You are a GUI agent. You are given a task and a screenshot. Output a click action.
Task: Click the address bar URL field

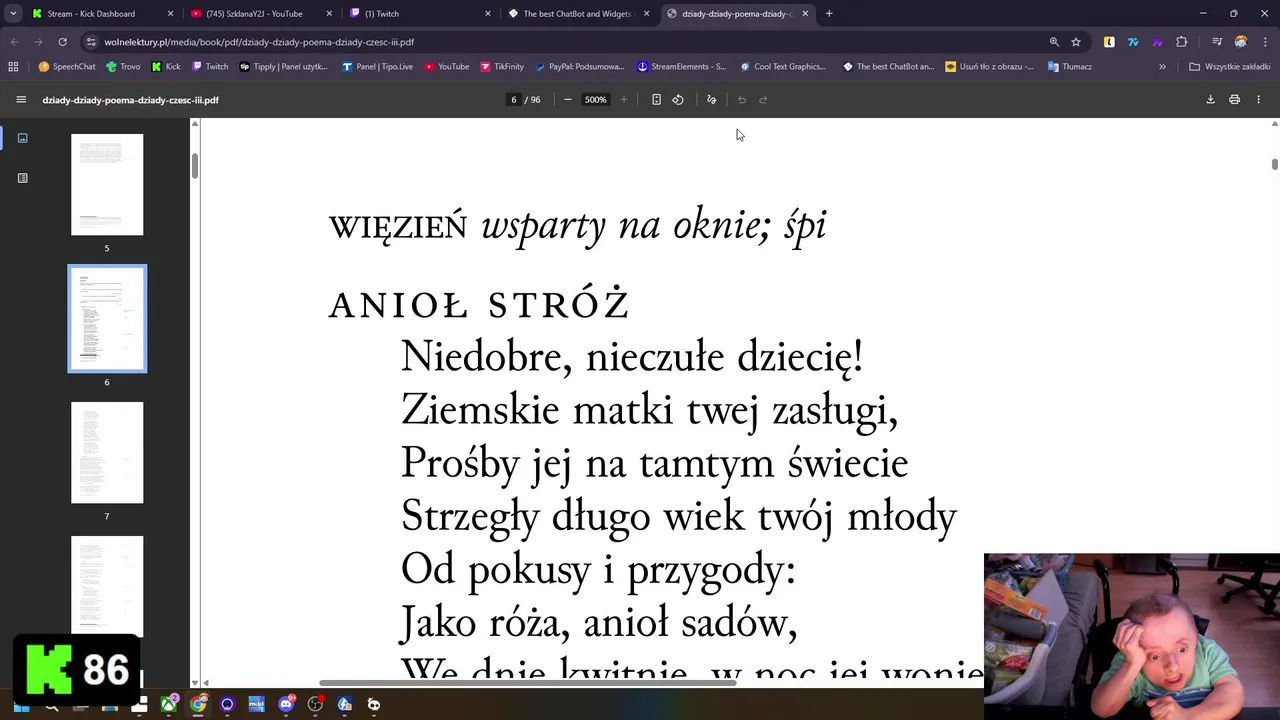tap(570, 42)
